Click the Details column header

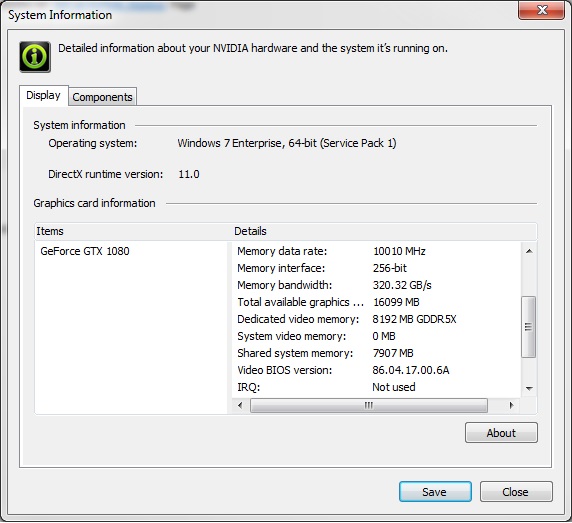tap(384, 231)
